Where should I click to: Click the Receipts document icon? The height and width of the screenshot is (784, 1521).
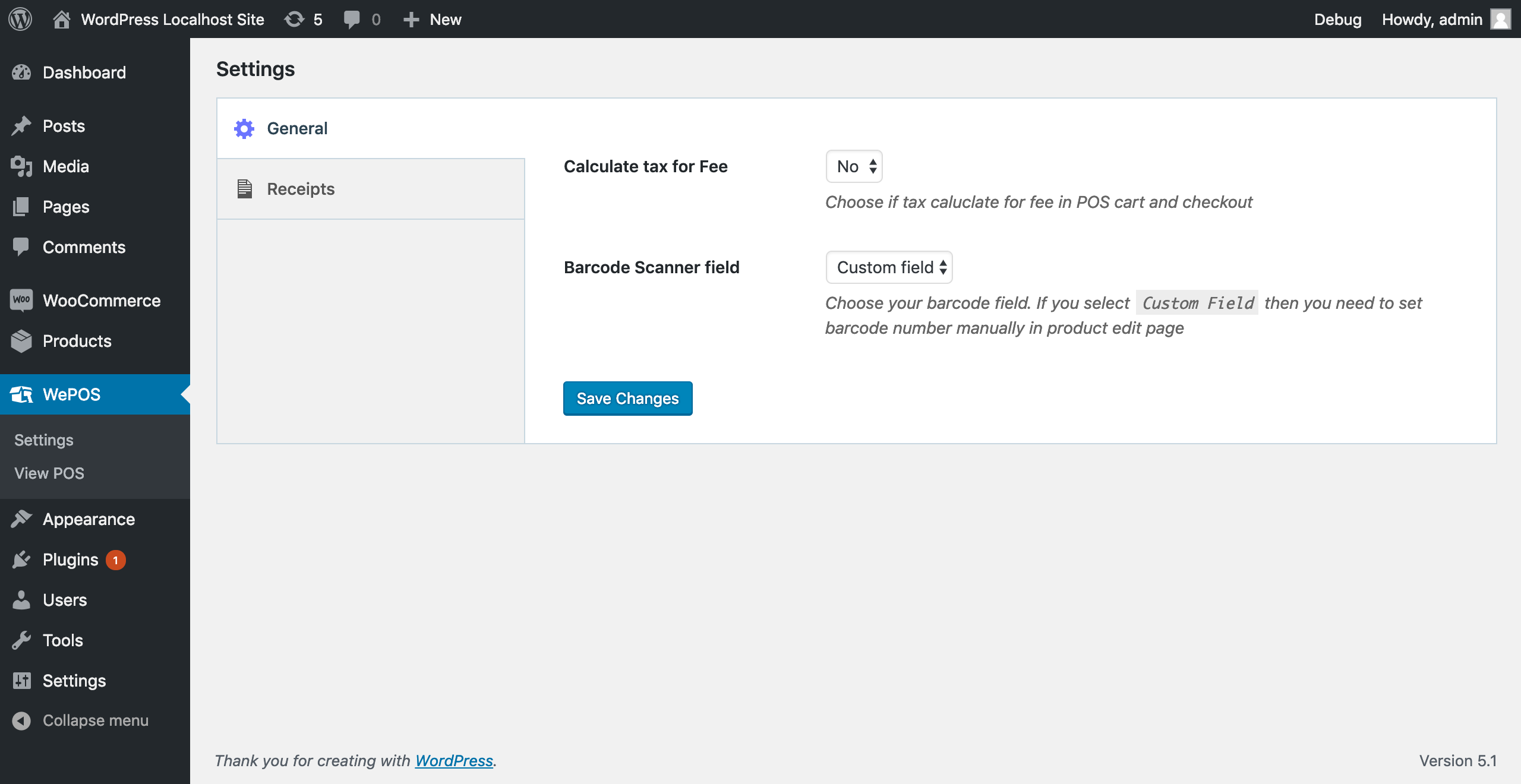coord(245,188)
